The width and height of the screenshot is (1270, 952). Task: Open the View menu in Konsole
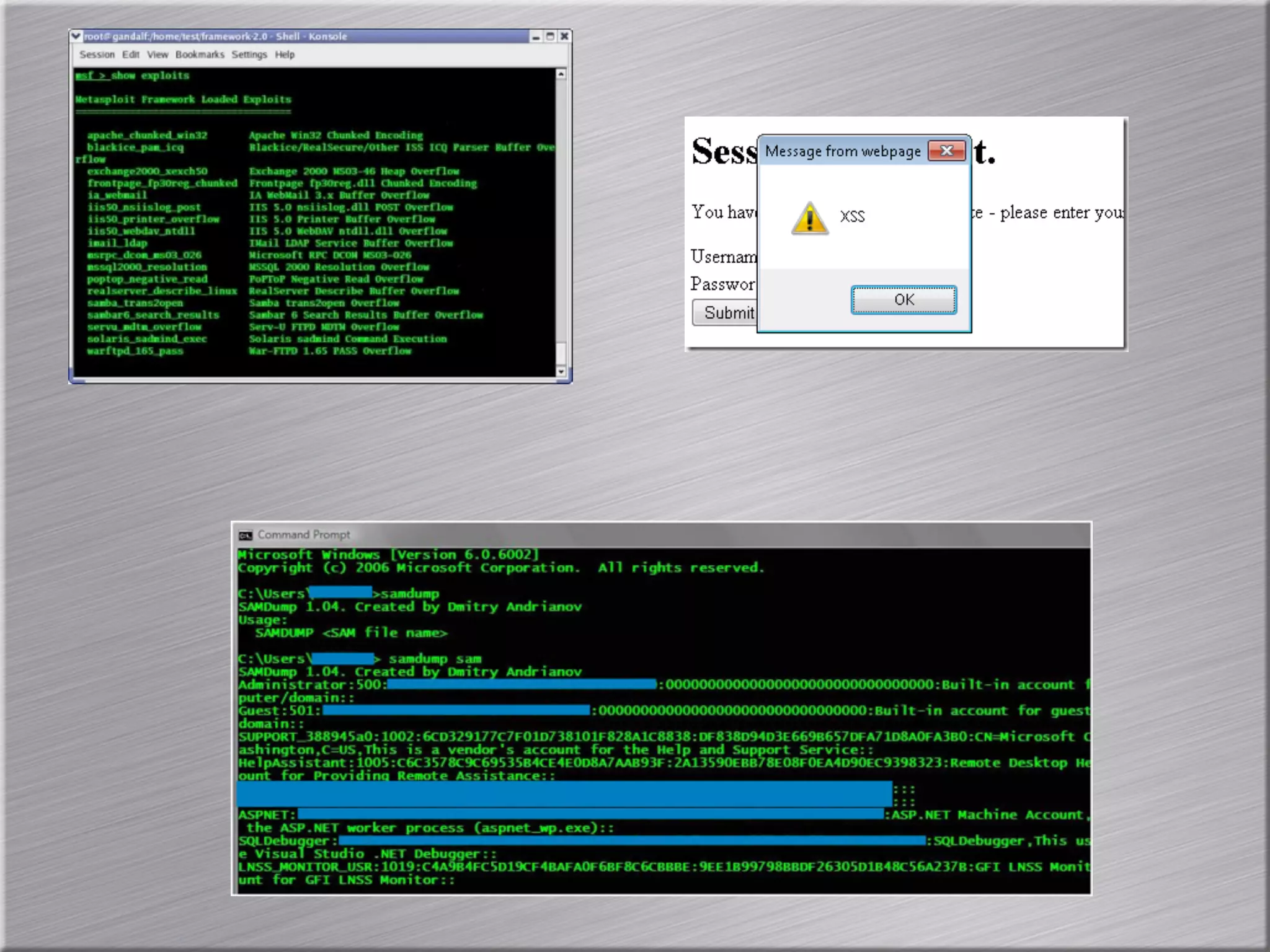click(158, 55)
